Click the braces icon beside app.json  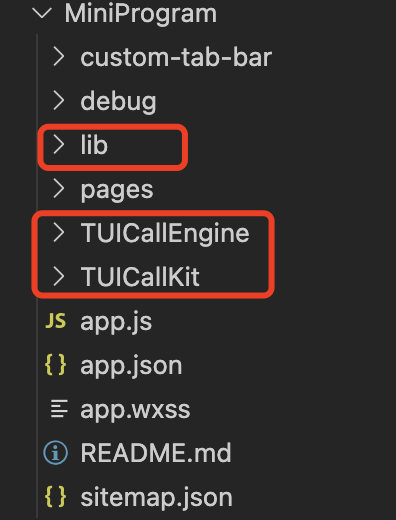pos(55,365)
